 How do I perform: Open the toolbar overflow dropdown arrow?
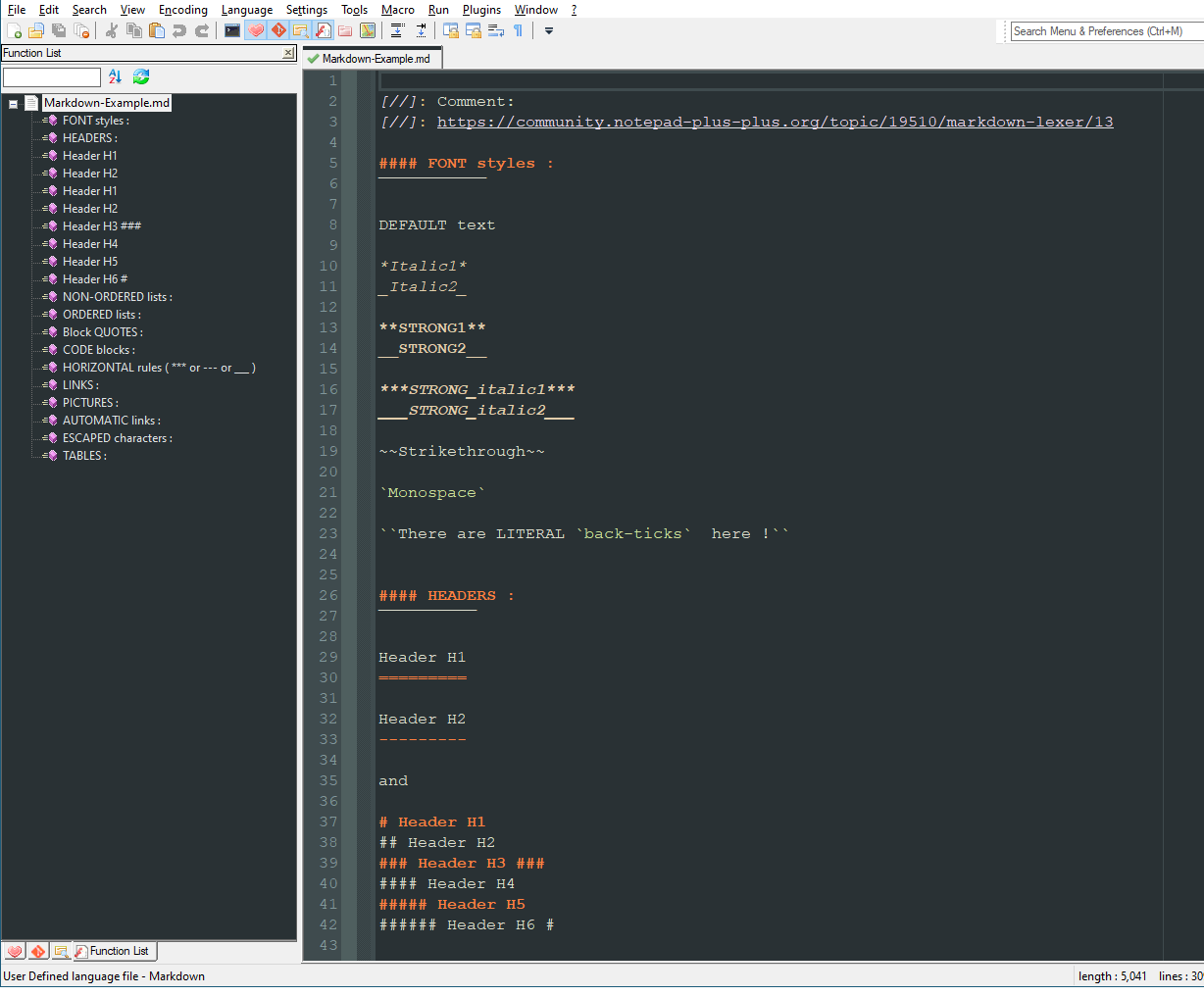point(549,30)
